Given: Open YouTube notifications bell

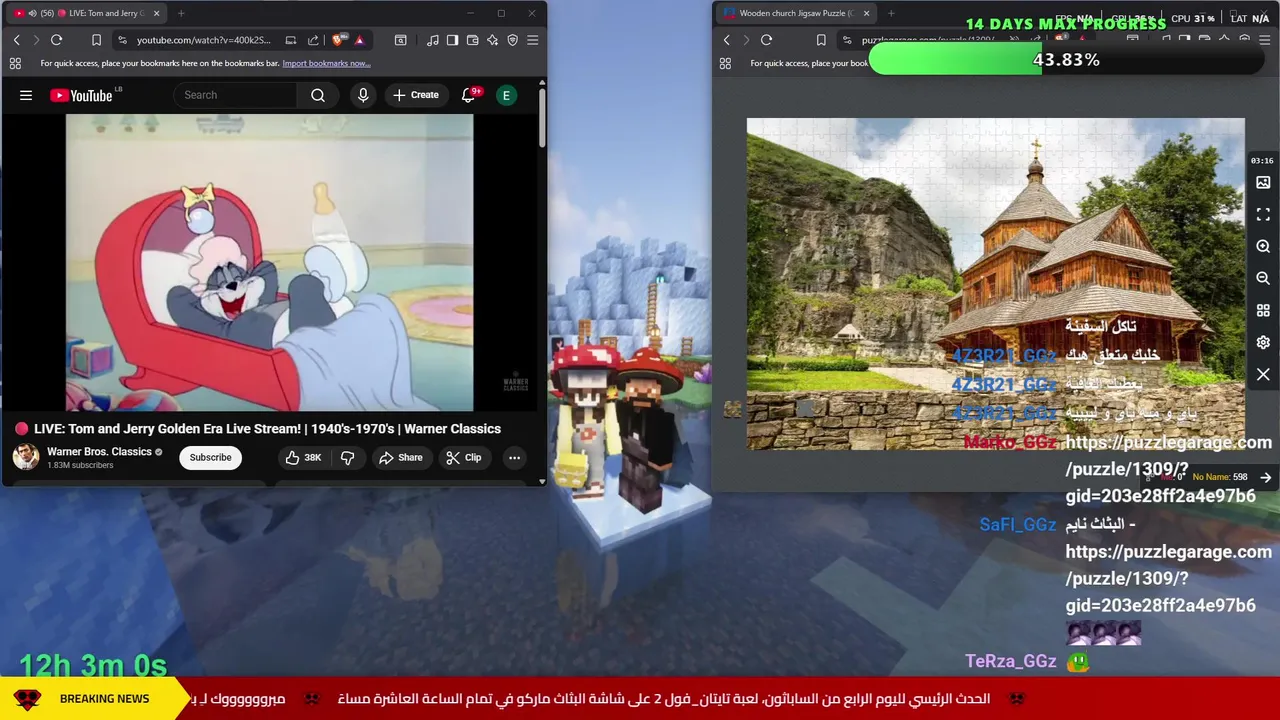Looking at the screenshot, I should coord(468,95).
